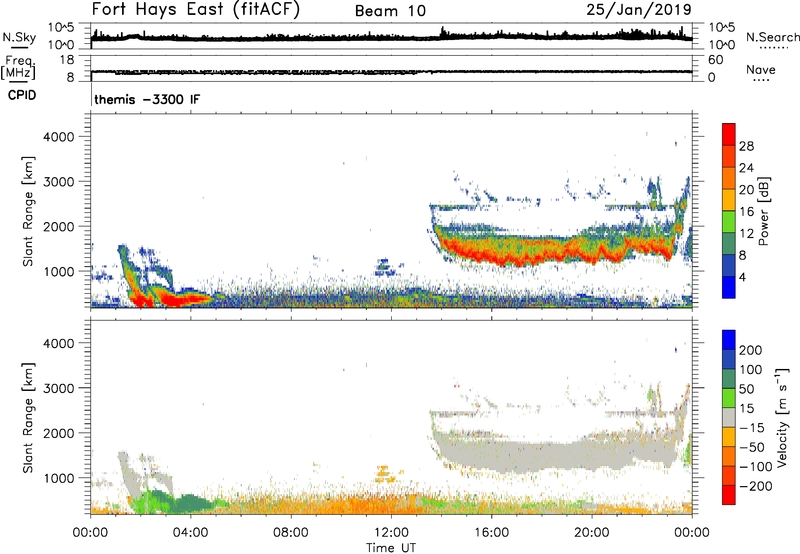Click the '08:00' time axis tick label
Screen dimensions: 800x554
point(291,533)
